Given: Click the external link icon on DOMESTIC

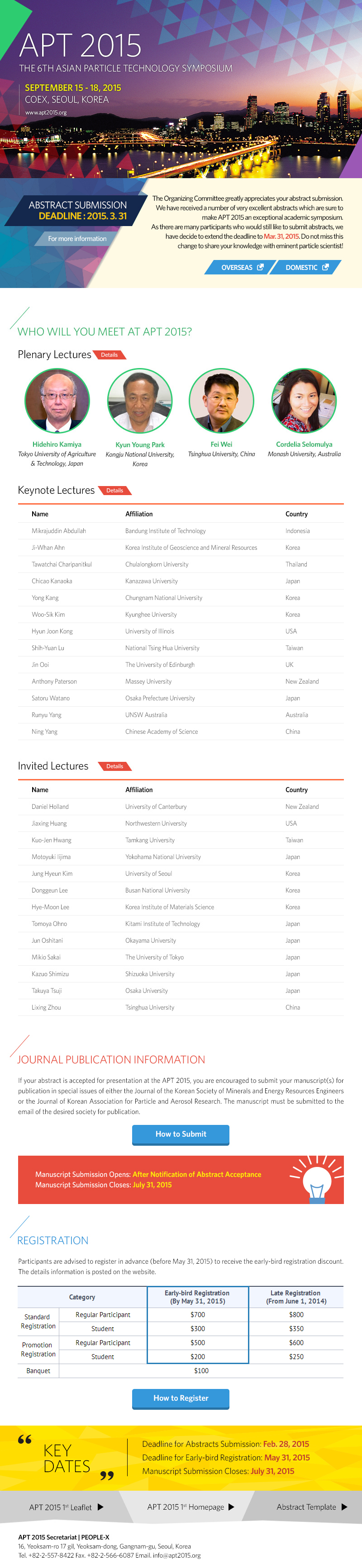Looking at the screenshot, I should tap(325, 267).
